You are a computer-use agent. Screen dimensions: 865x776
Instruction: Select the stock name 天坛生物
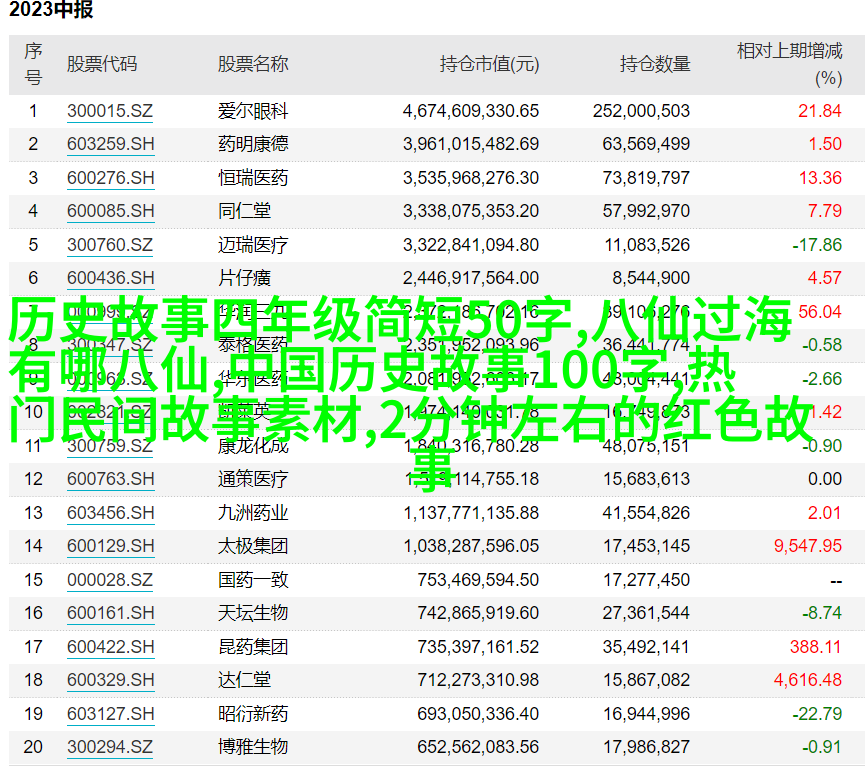coord(253,613)
